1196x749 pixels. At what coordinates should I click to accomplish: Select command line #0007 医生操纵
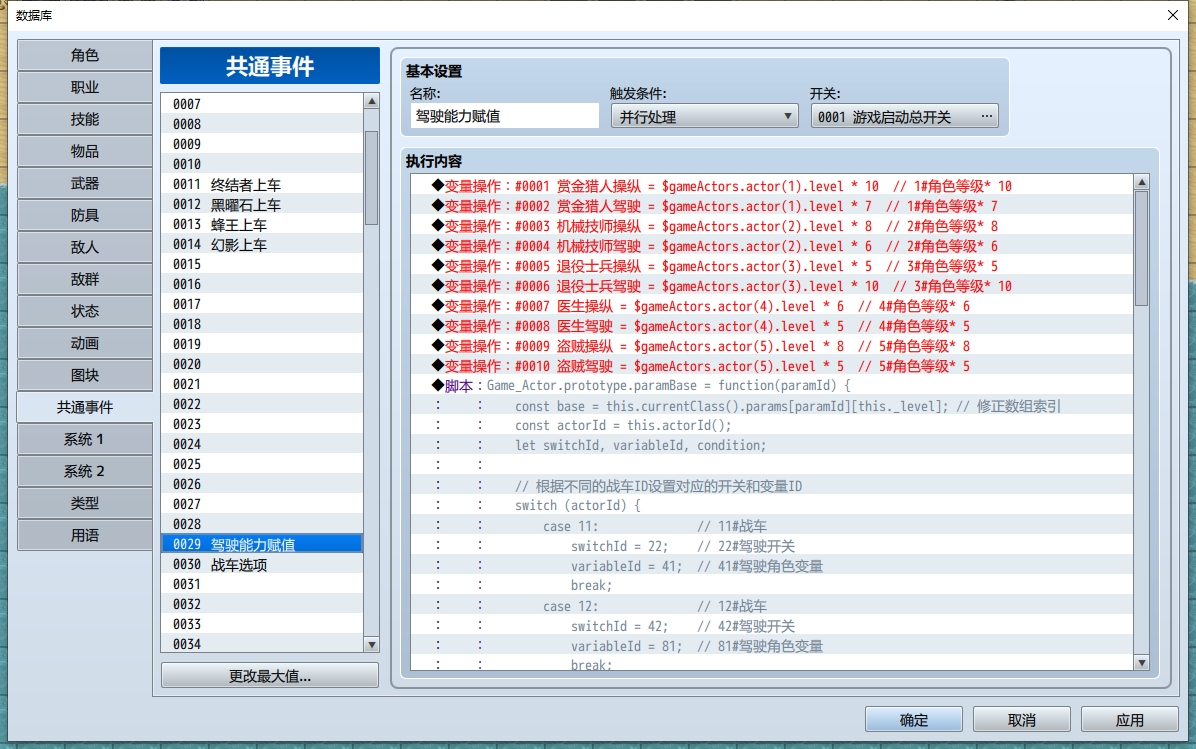click(x=772, y=306)
